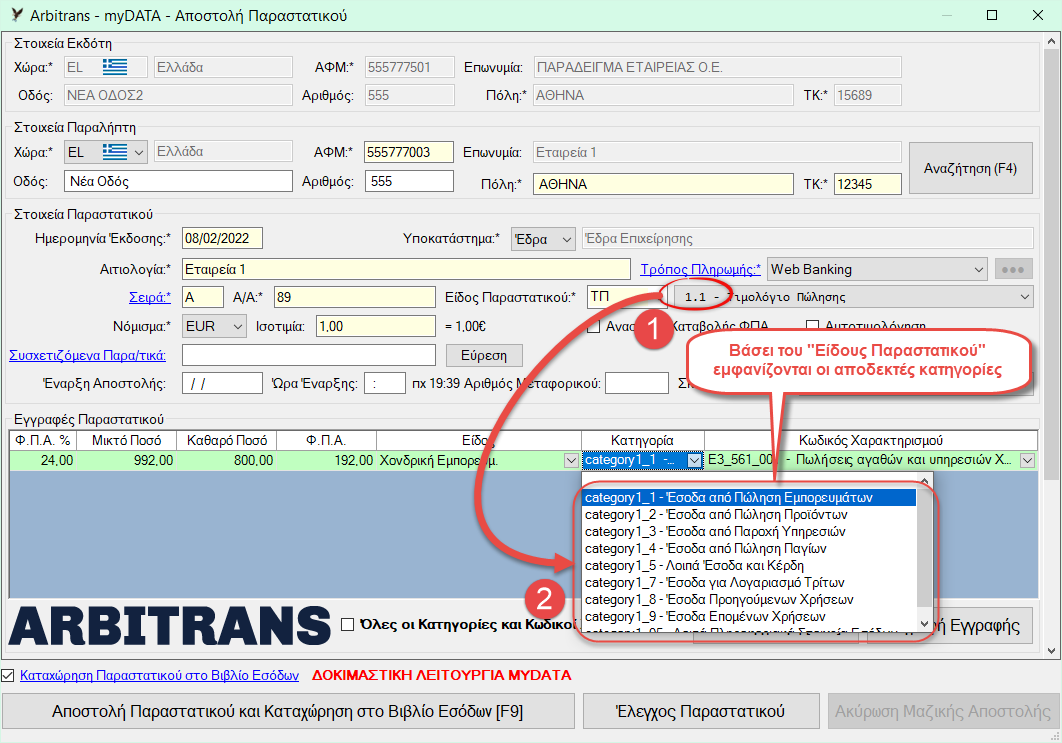Image resolution: width=1062 pixels, height=743 pixels.
Task: Expand the Τρόπος Πληρωμής Web Banking combo box
Action: pyautogui.click(x=979, y=269)
